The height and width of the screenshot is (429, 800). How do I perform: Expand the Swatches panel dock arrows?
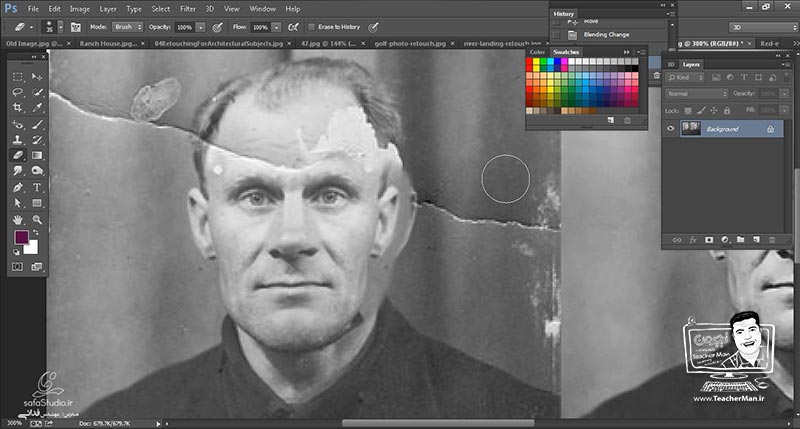pyautogui.click(x=627, y=52)
